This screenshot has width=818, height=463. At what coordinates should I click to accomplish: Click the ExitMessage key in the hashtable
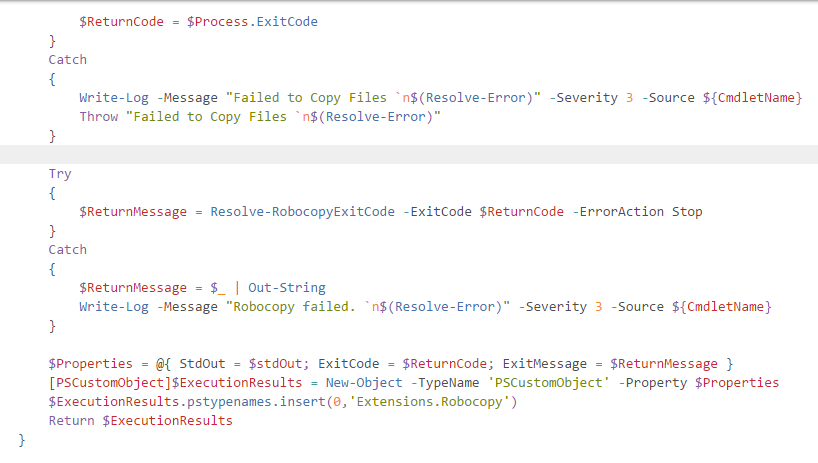point(545,364)
